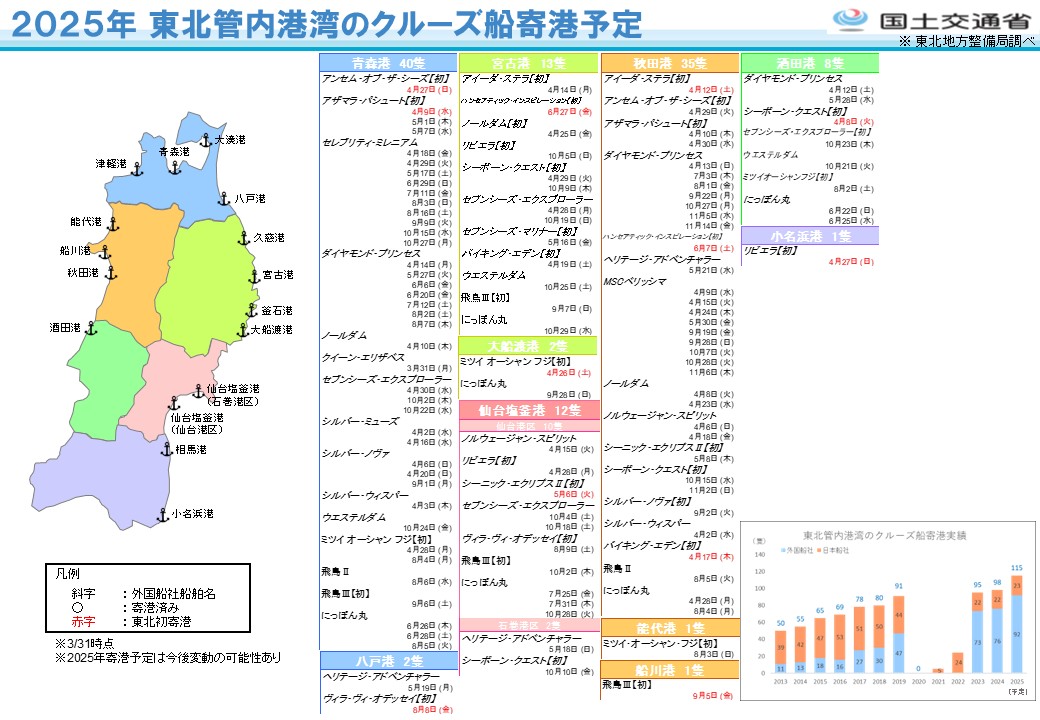Click リビエラ【初】 under 小名浜港

[770, 250]
